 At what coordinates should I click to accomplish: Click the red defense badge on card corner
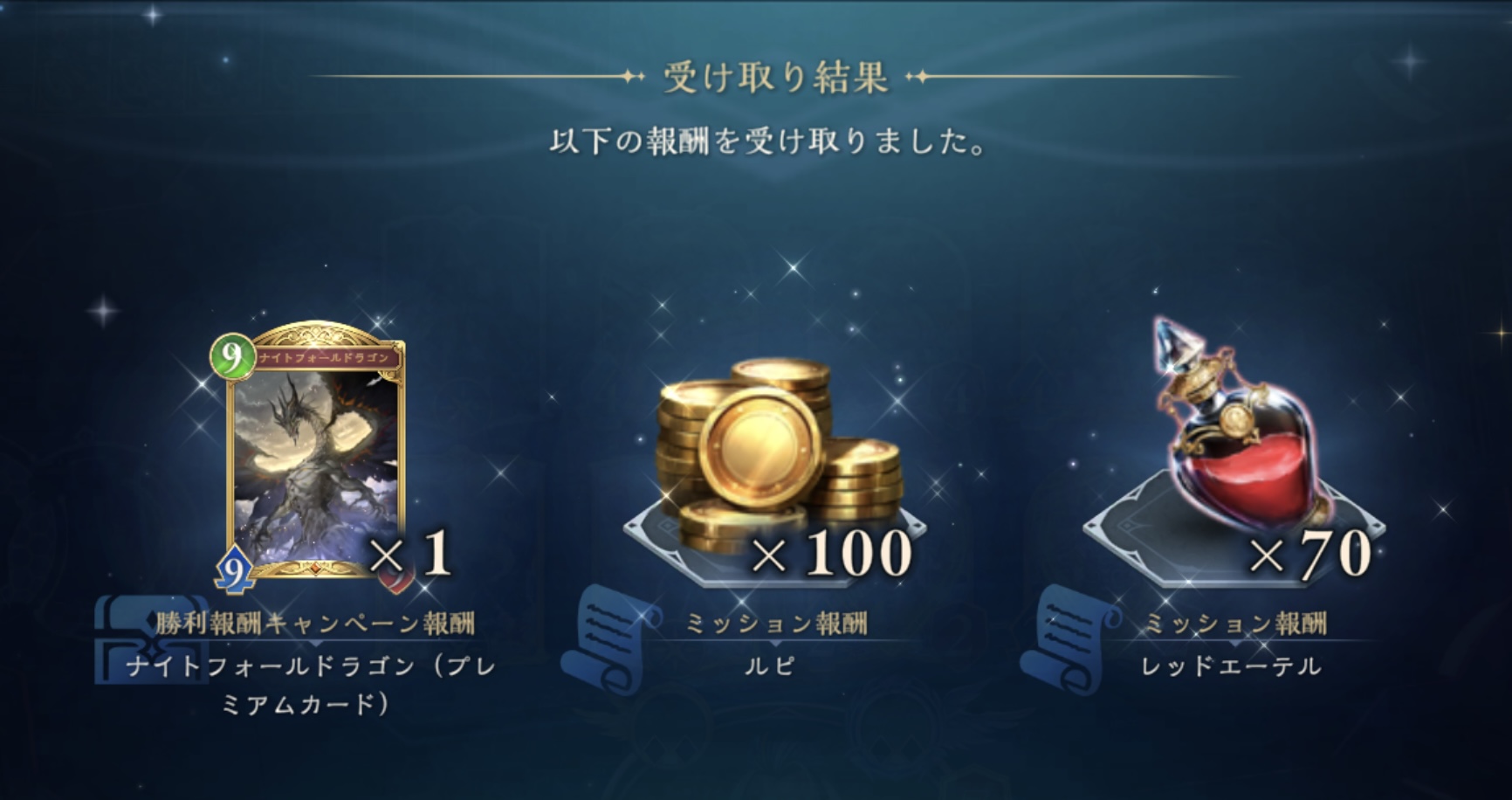coord(396,575)
